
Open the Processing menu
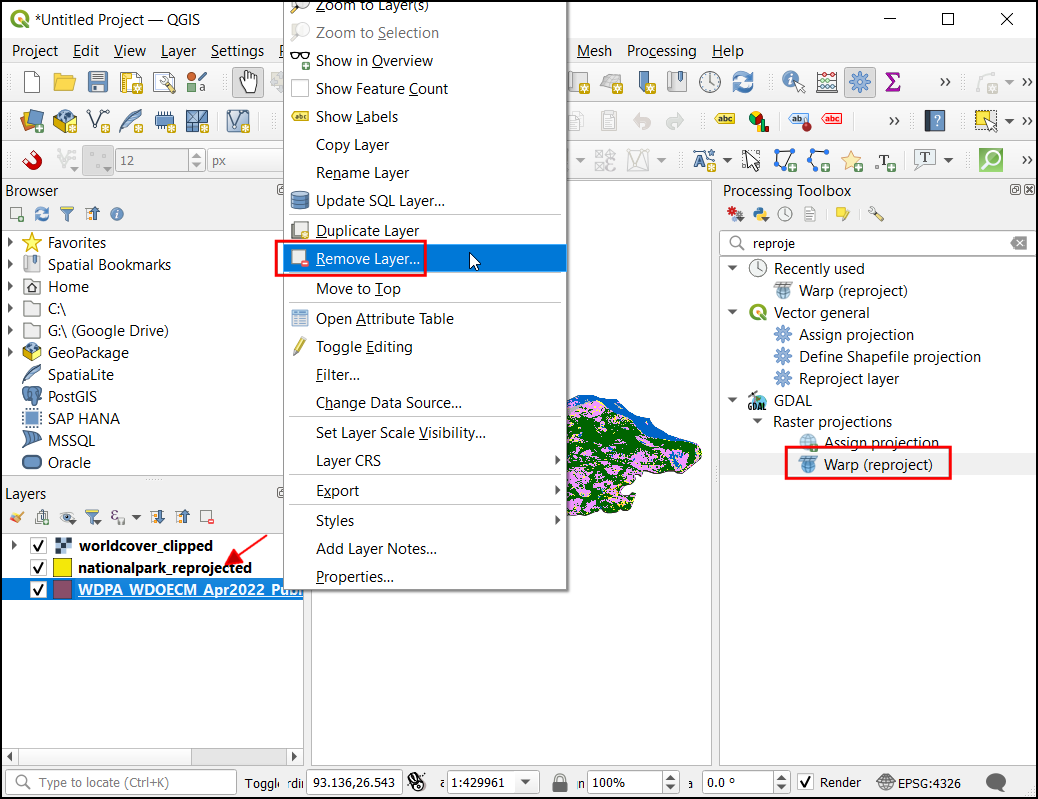tap(661, 51)
